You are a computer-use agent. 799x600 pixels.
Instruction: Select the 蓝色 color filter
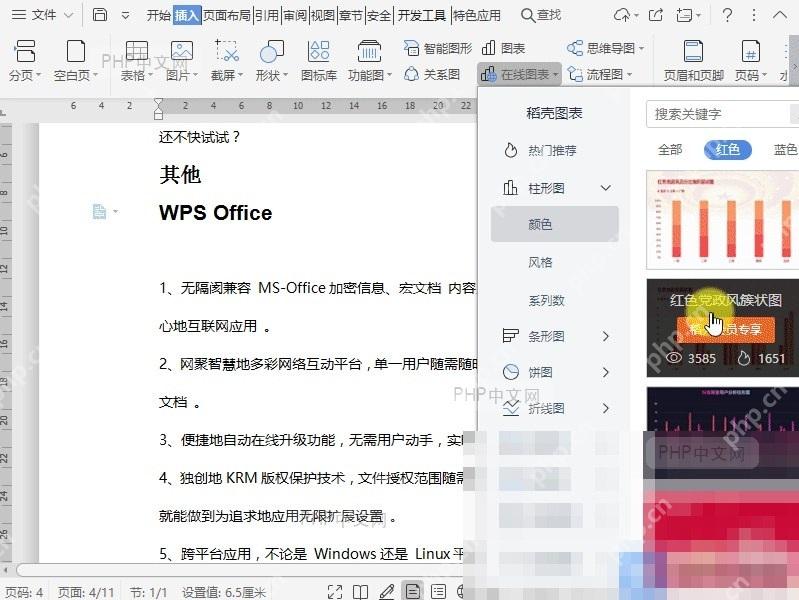(785, 149)
